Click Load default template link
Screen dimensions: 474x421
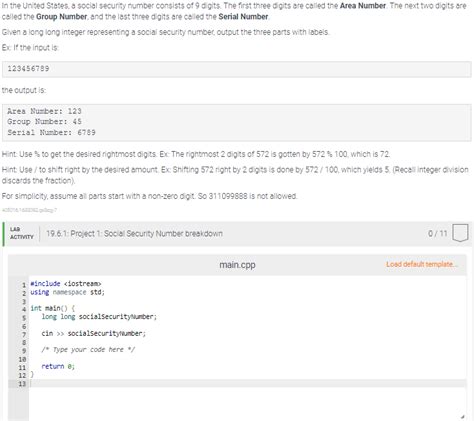[x=422, y=264]
